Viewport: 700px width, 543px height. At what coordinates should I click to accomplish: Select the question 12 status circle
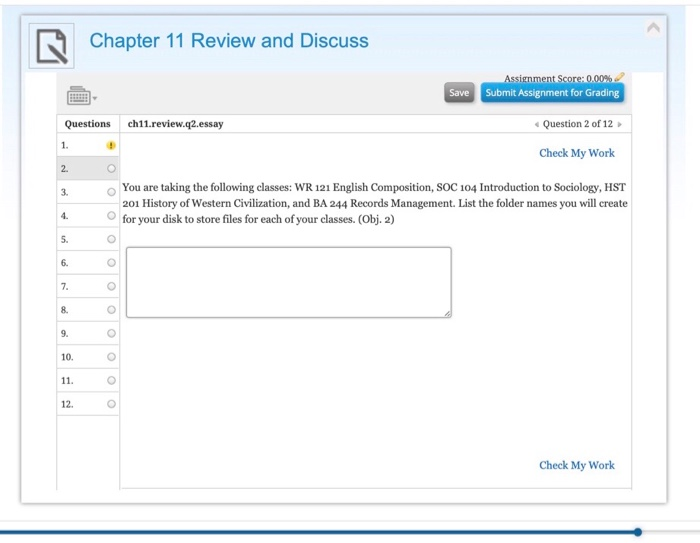point(111,404)
